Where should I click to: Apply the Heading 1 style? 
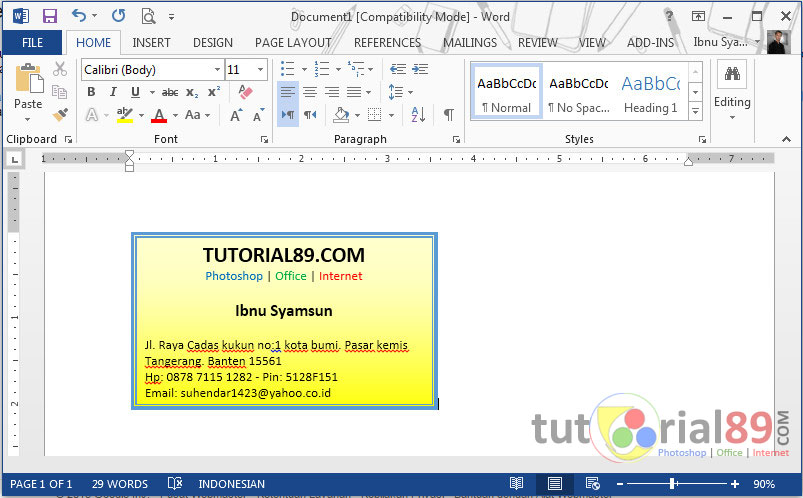pos(650,92)
